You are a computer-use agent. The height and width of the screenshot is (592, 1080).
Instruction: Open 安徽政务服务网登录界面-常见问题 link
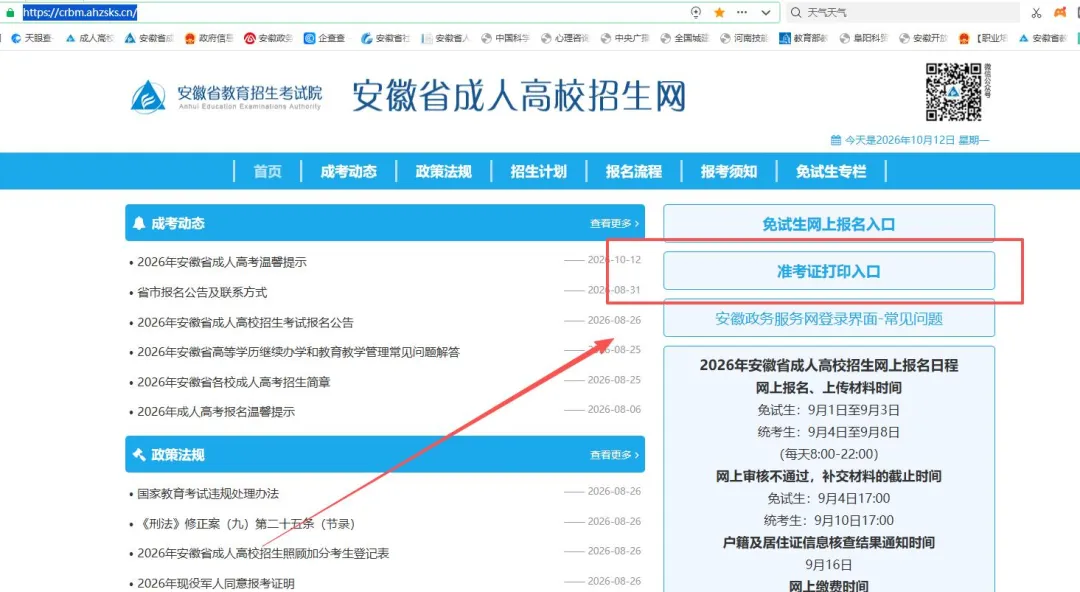click(829, 319)
